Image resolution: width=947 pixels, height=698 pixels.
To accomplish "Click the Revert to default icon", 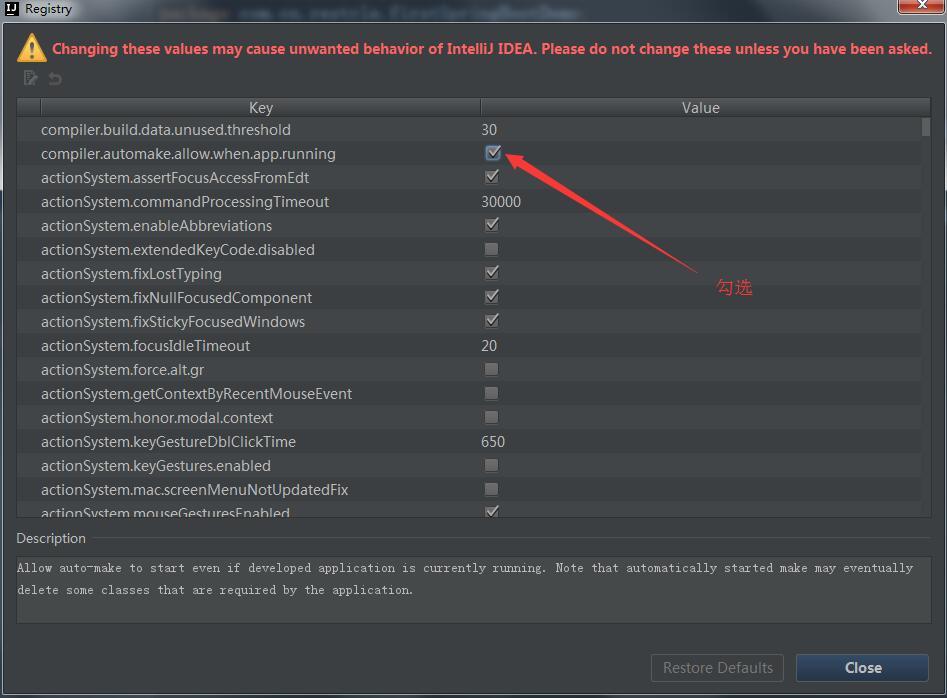I will coord(55,78).
